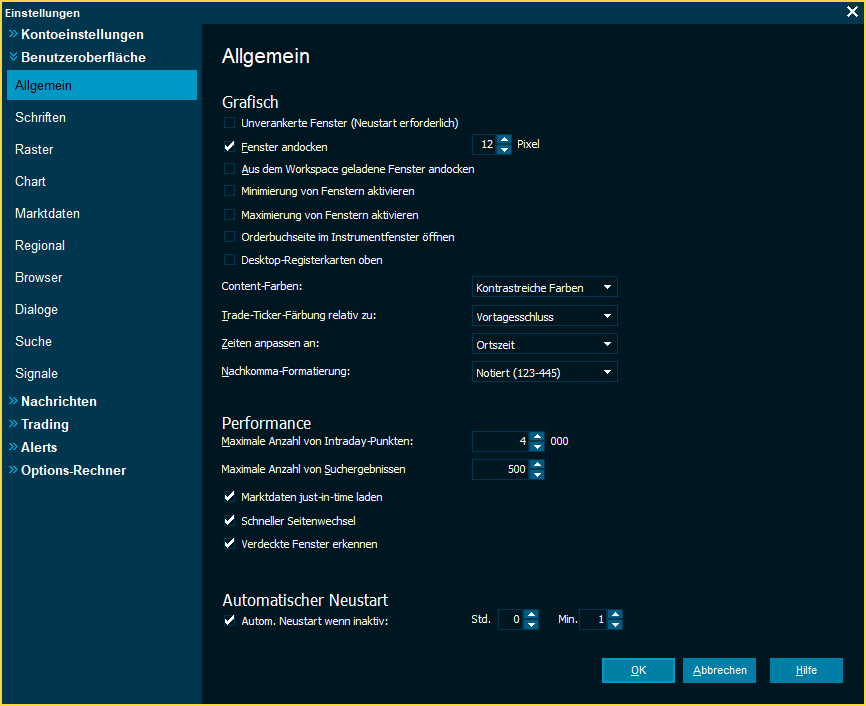
Task: Increase maximum Suchergebnisse count arrow
Action: (x=537, y=463)
